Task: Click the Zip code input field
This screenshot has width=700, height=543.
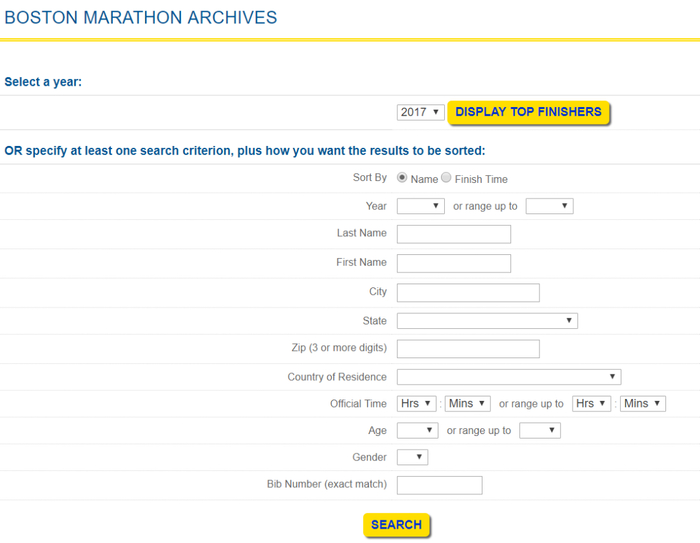Action: click(468, 349)
